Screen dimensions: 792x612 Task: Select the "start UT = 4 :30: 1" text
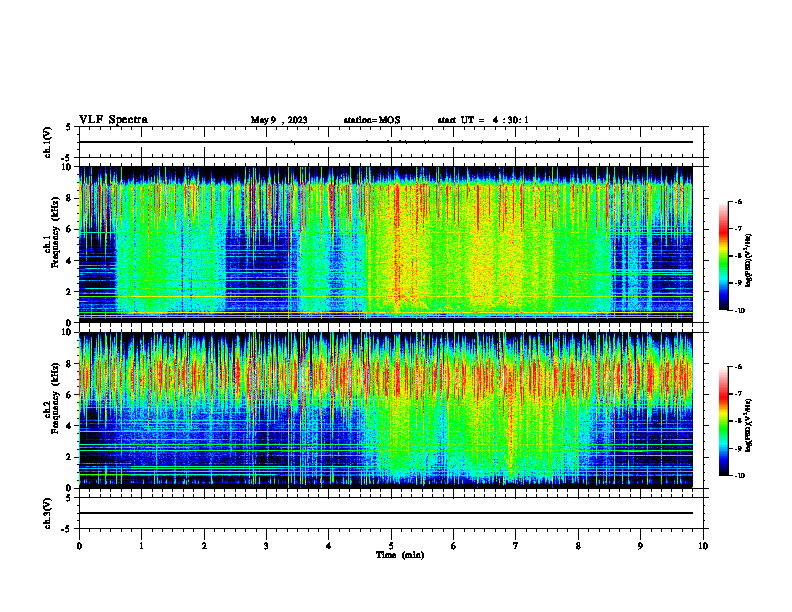483,120
